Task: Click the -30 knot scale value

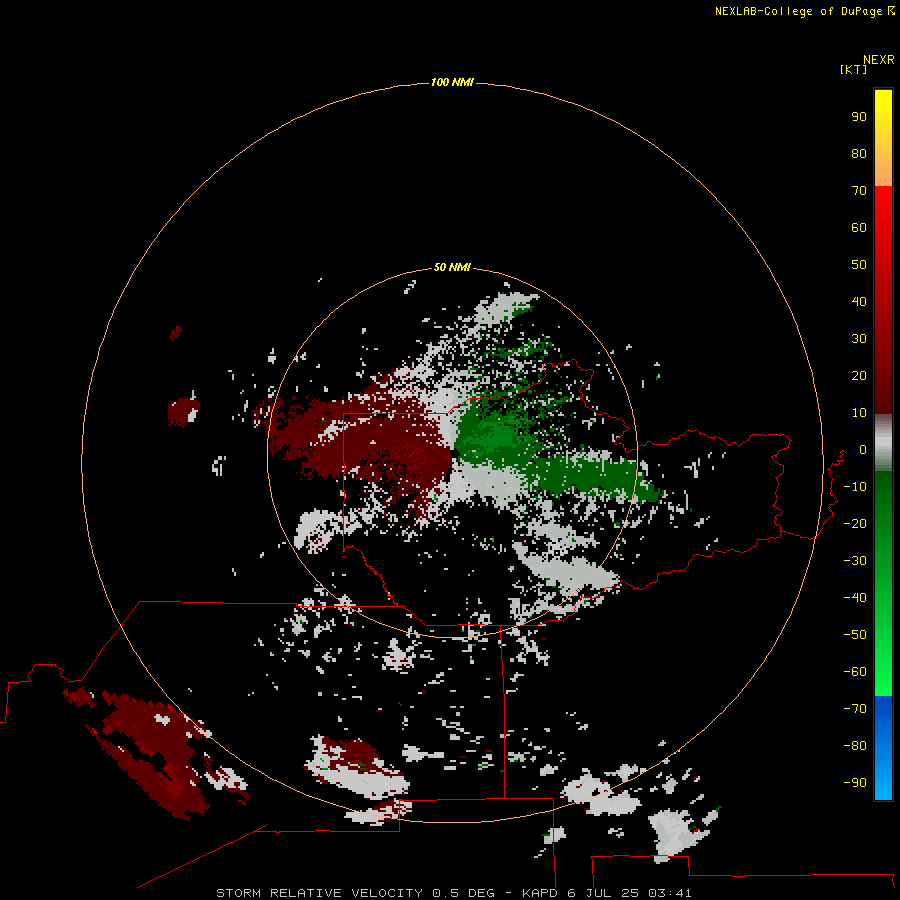Action: (855, 561)
